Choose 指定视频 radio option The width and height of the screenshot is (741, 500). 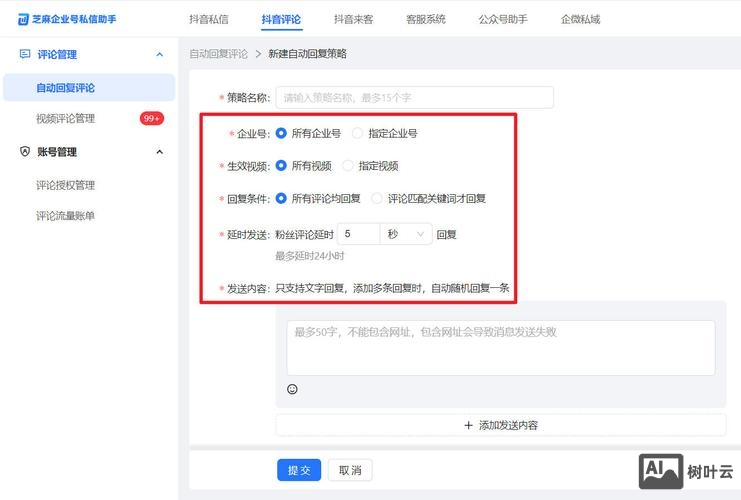click(348, 166)
